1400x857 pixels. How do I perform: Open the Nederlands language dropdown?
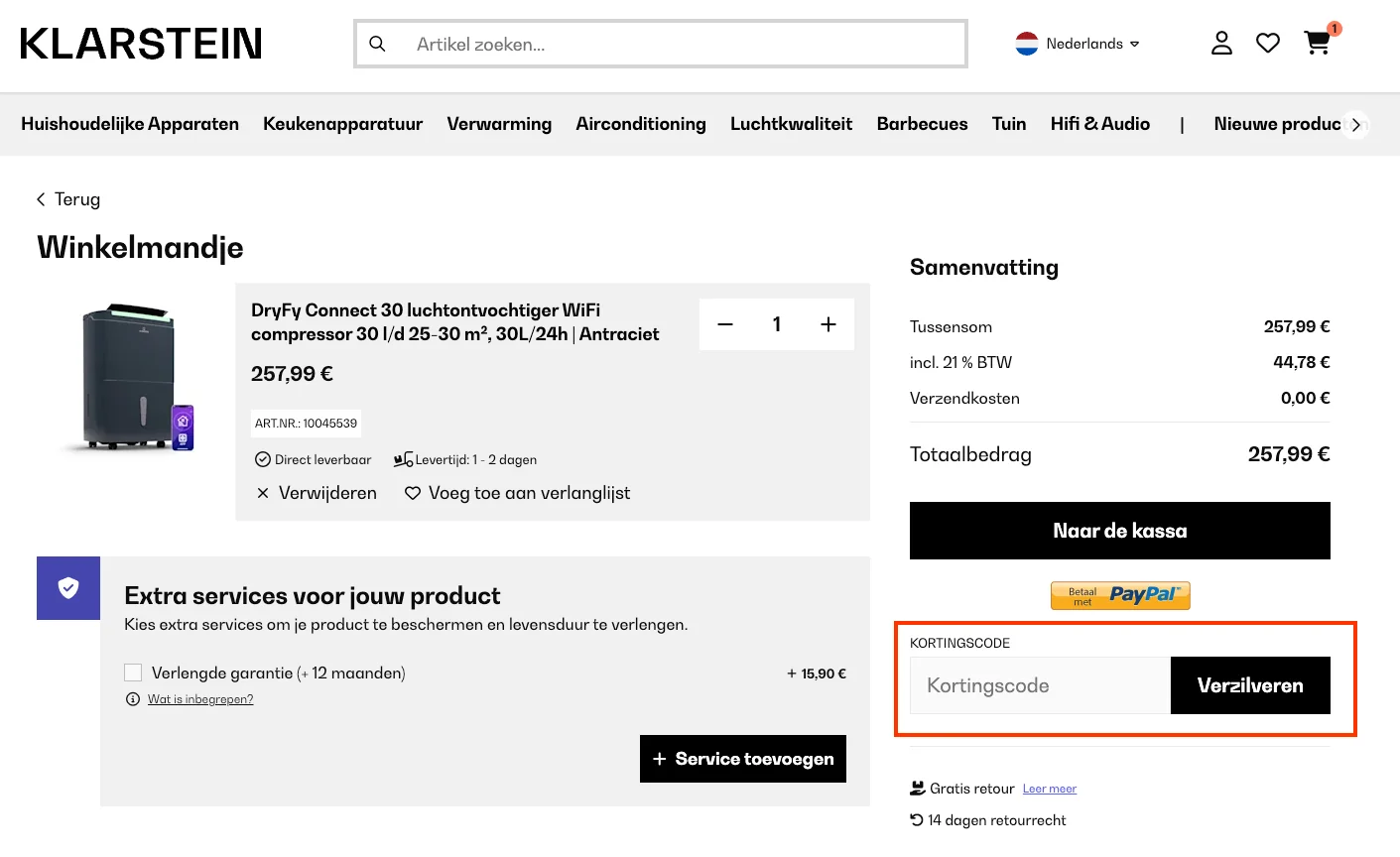pyautogui.click(x=1078, y=43)
